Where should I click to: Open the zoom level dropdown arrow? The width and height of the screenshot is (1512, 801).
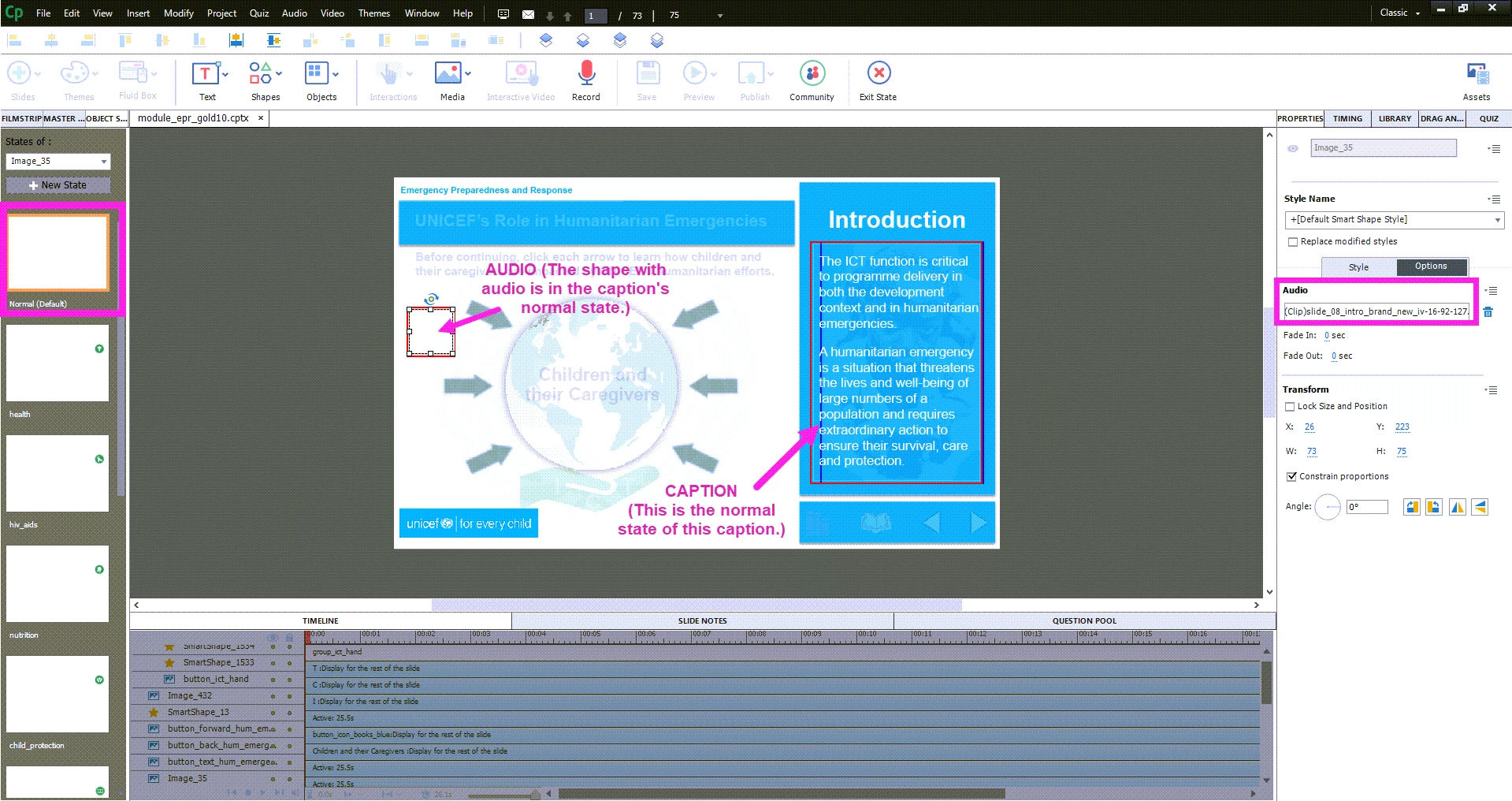click(x=719, y=15)
